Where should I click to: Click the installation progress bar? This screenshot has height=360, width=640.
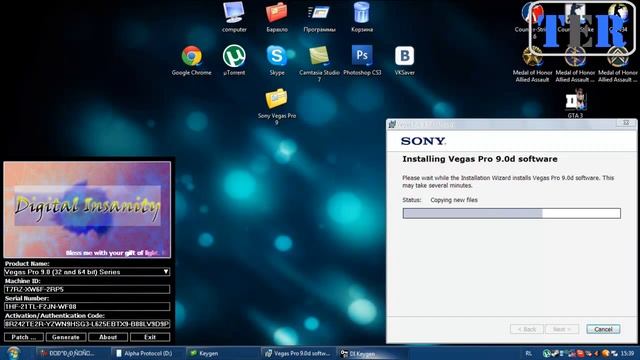(511, 213)
